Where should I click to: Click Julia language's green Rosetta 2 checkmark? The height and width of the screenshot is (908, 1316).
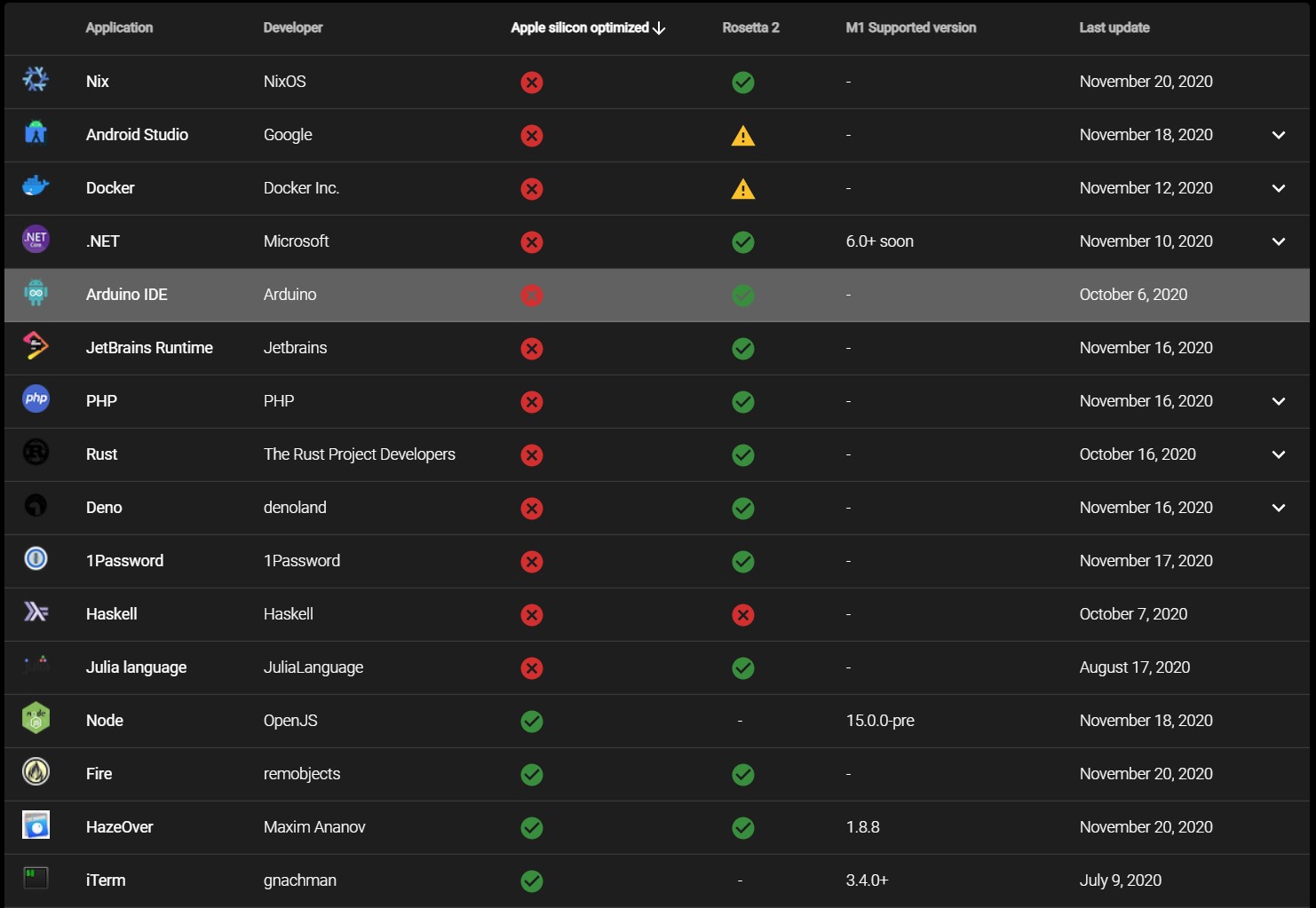pyautogui.click(x=743, y=668)
